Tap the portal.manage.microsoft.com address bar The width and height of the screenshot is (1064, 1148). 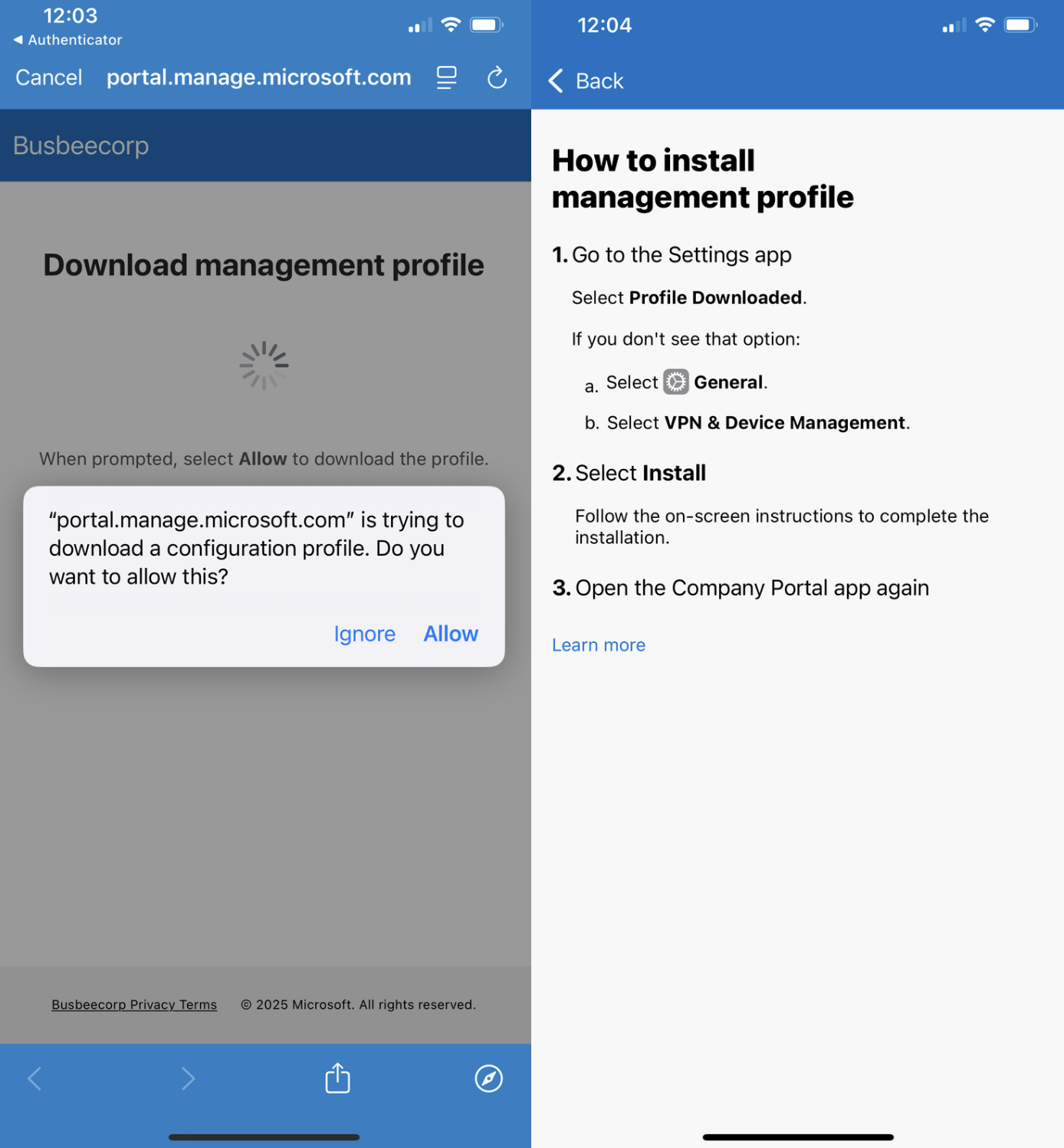(x=258, y=77)
